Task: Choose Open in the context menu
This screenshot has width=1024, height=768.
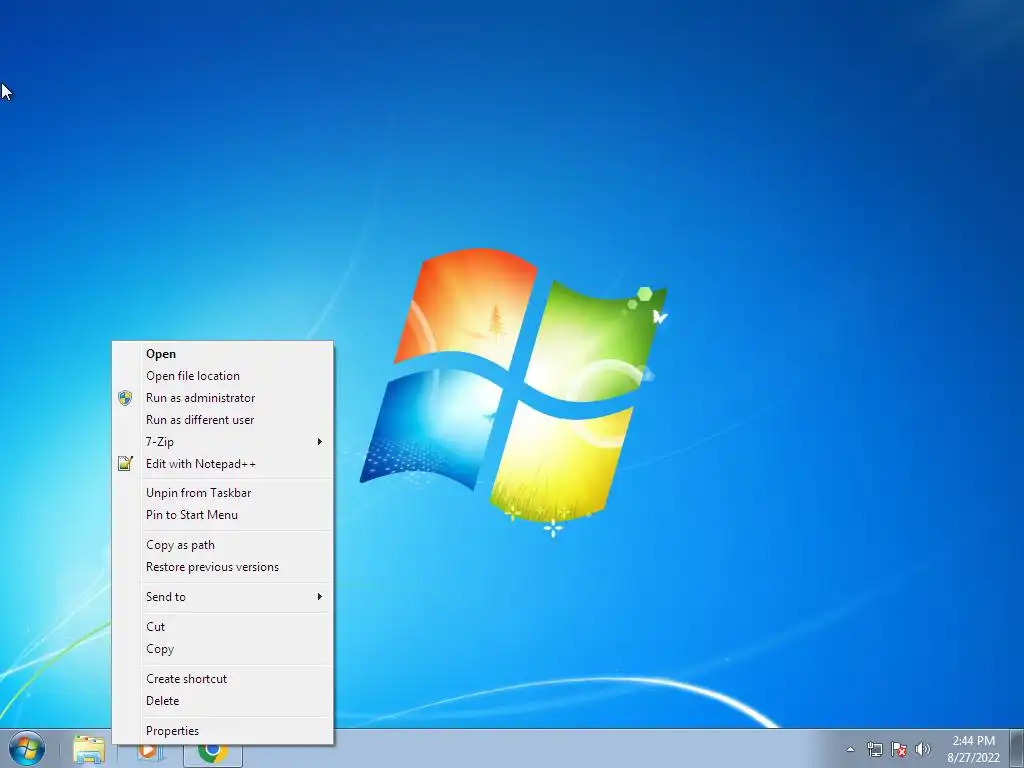Action: [x=223, y=353]
